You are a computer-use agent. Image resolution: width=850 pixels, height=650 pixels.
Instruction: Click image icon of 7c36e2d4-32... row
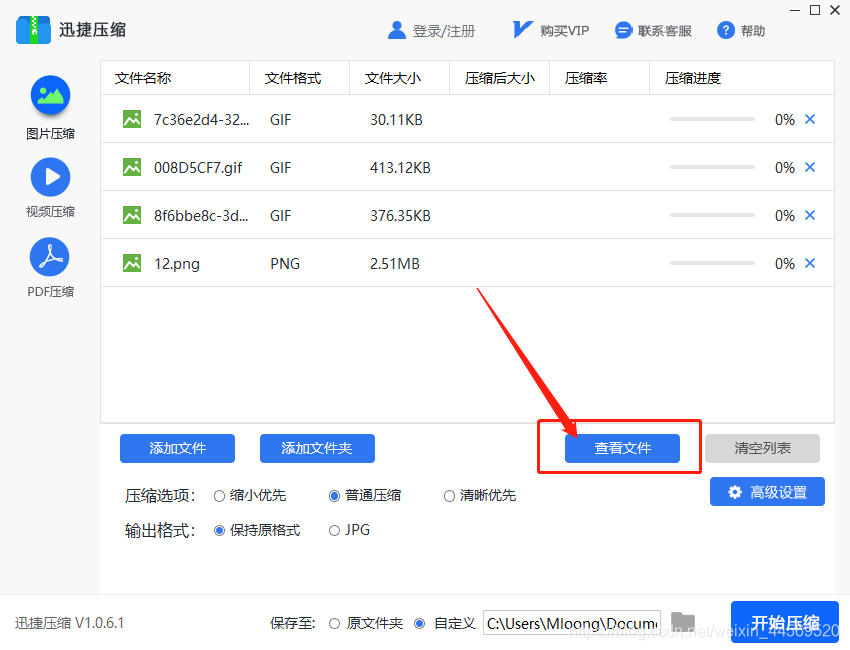click(132, 119)
